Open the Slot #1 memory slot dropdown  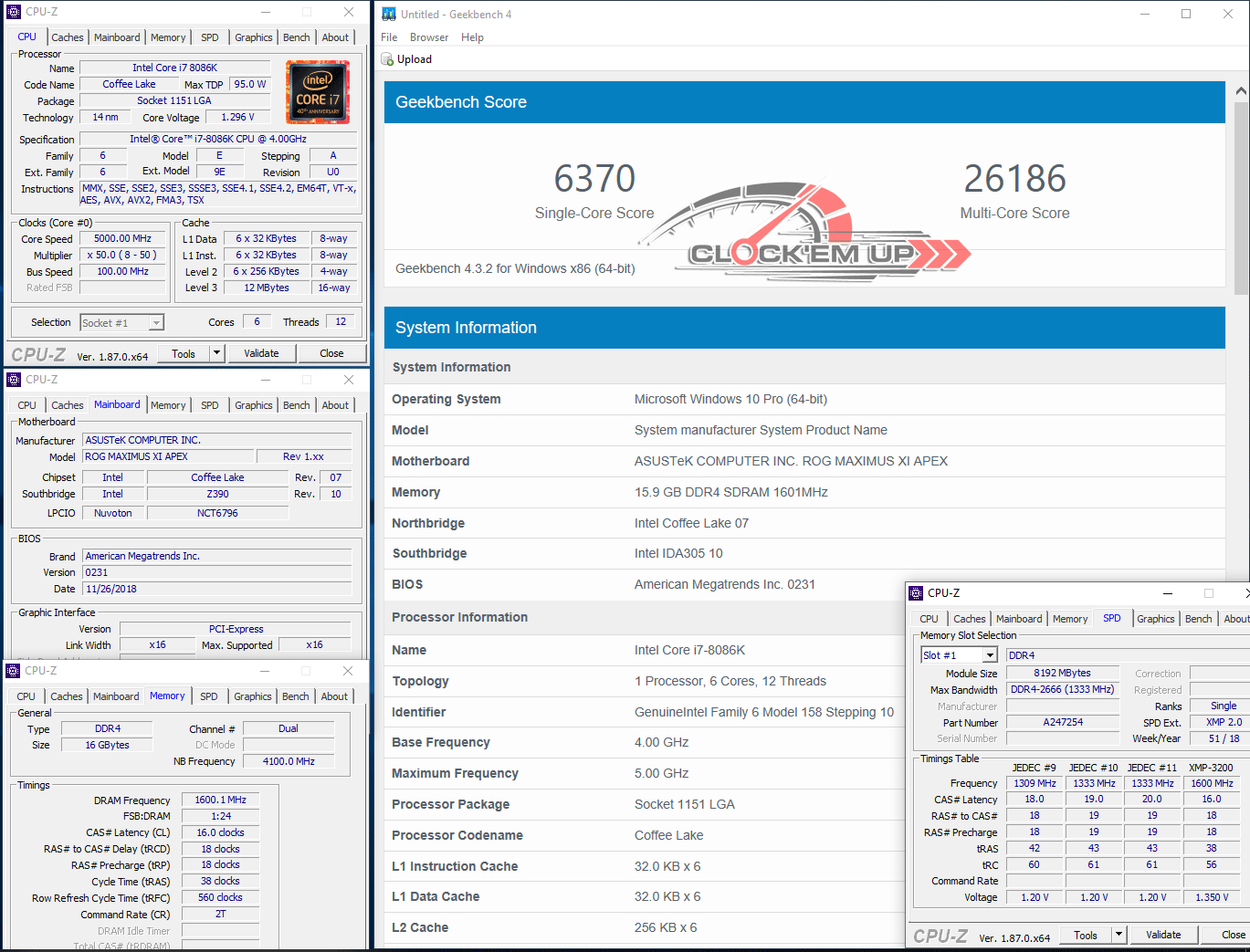(x=990, y=655)
